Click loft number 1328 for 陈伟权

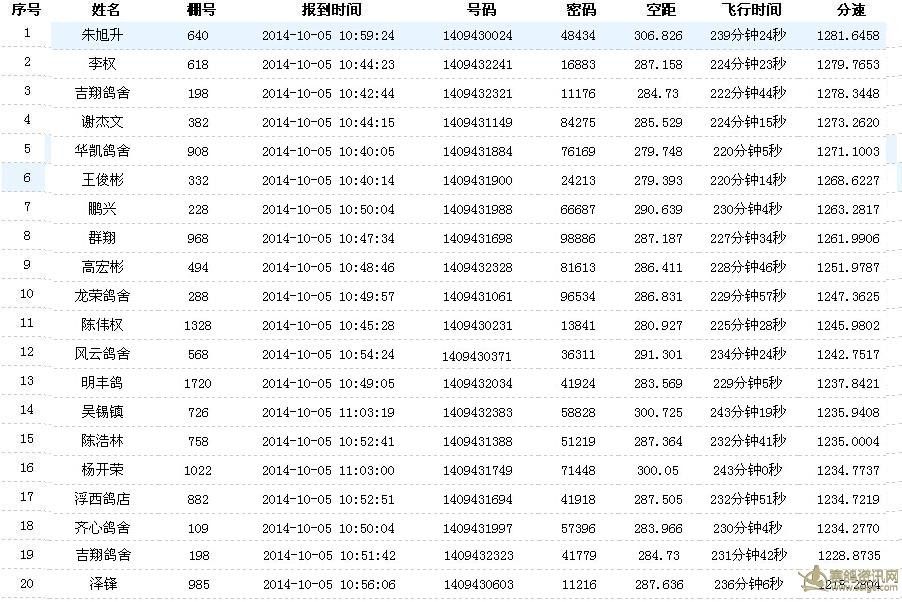click(x=198, y=325)
